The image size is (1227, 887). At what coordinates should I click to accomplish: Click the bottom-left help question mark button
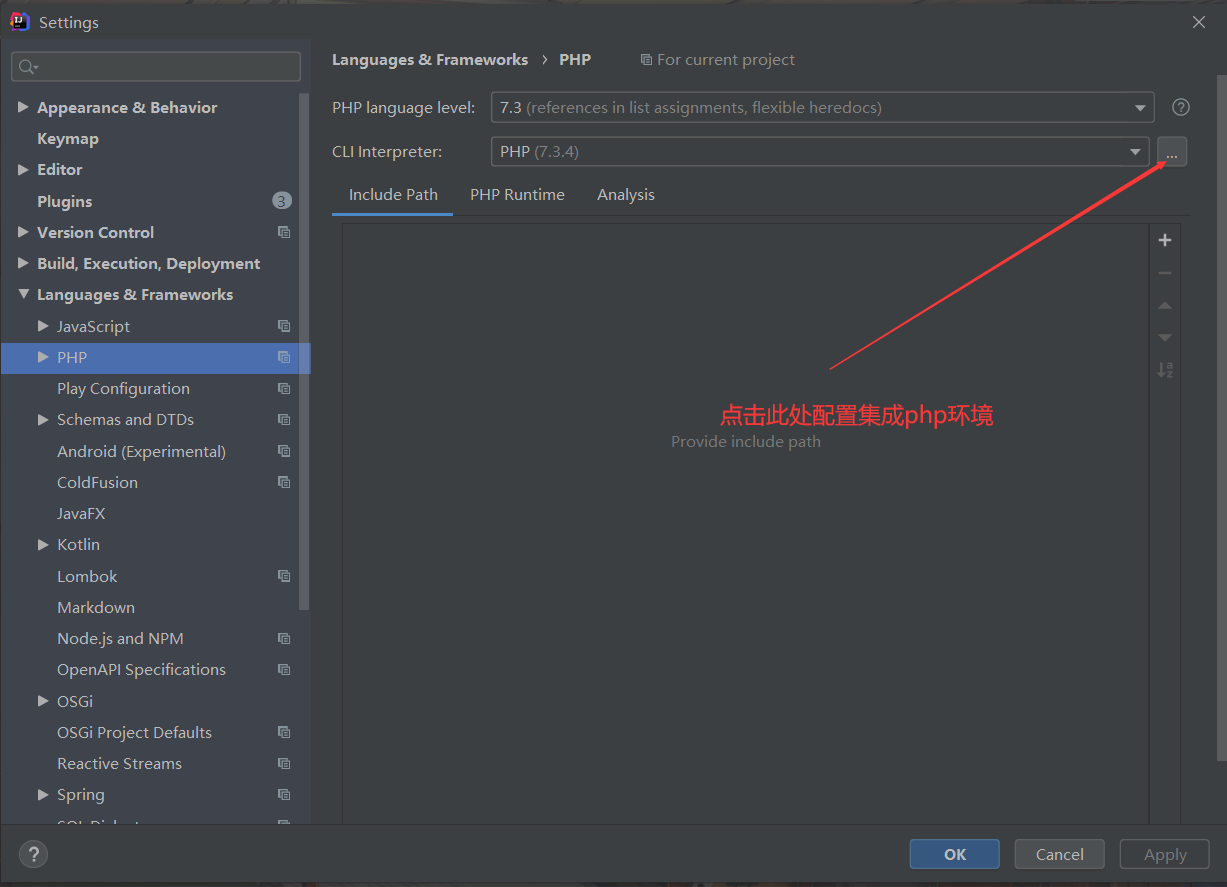(33, 854)
